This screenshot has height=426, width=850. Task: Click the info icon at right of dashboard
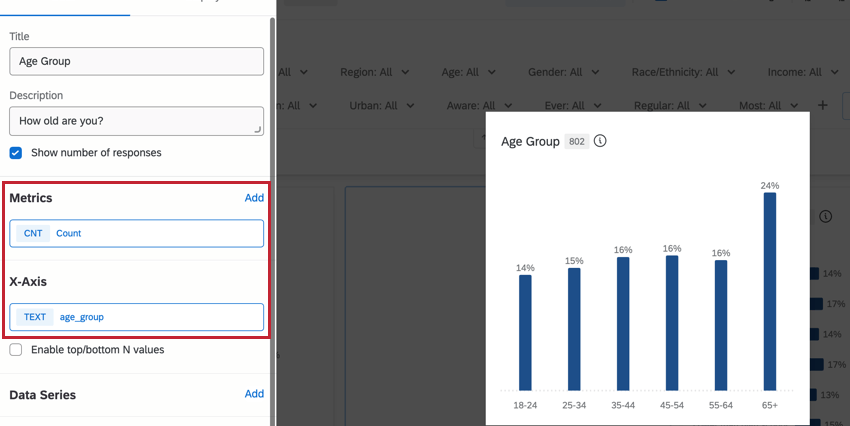click(825, 216)
